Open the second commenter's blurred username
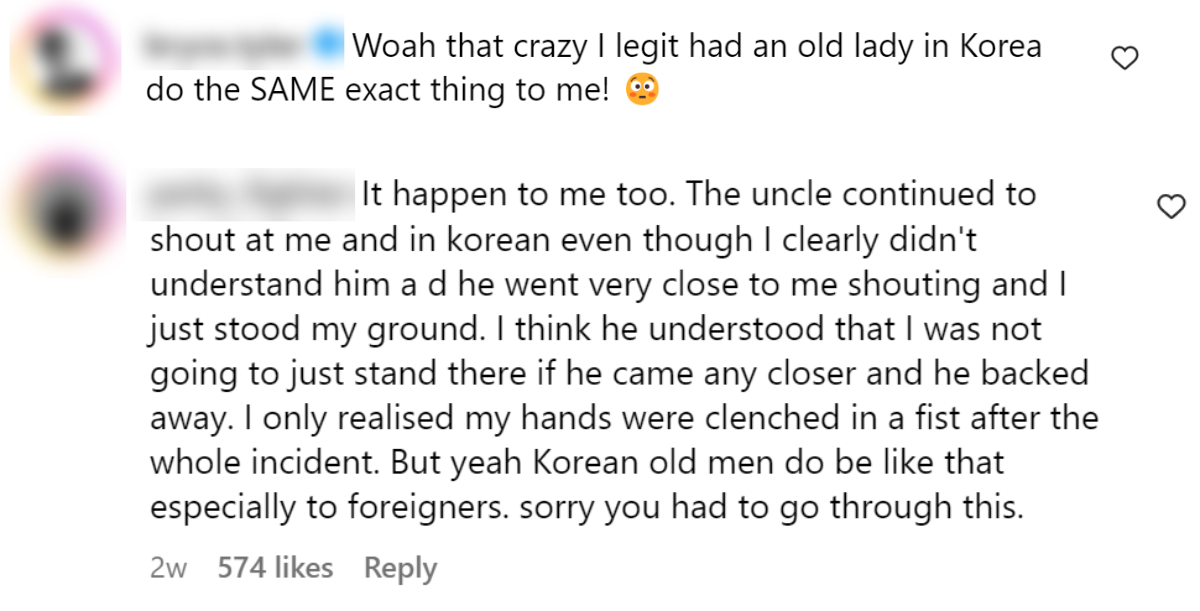The image size is (1200, 611). click(248, 193)
